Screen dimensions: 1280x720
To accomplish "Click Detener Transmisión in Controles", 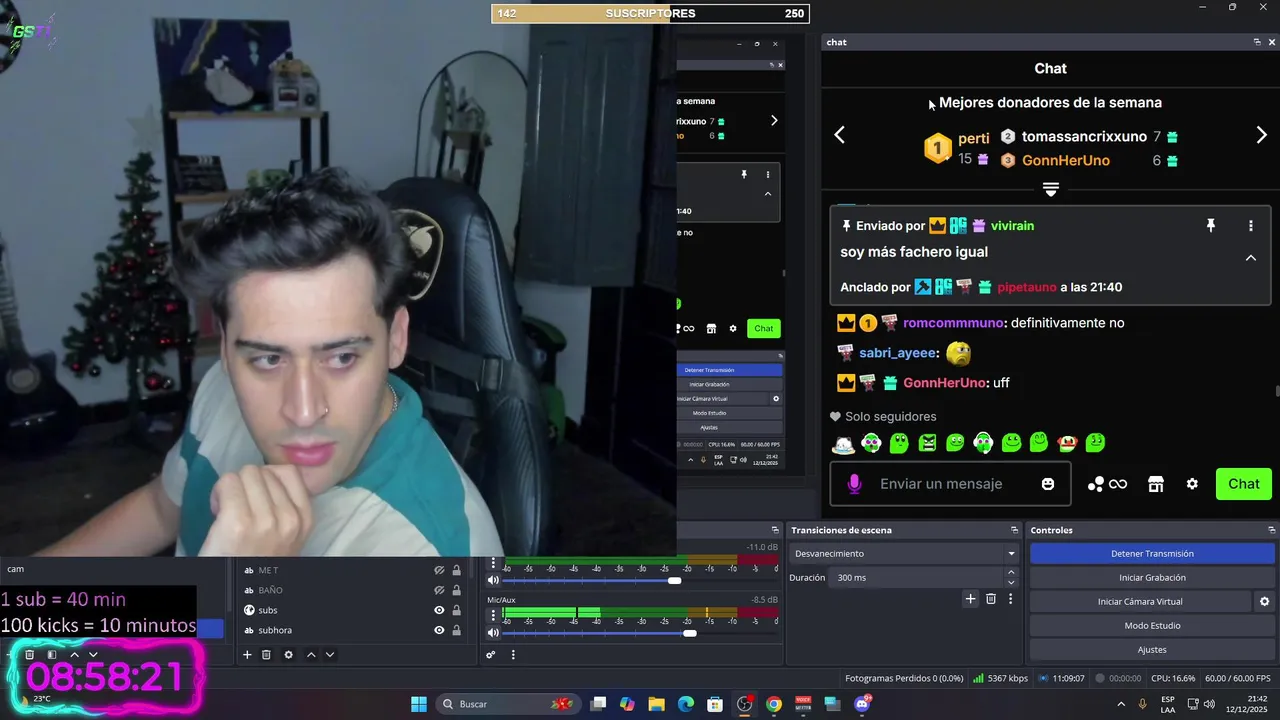I will click(x=1152, y=553).
